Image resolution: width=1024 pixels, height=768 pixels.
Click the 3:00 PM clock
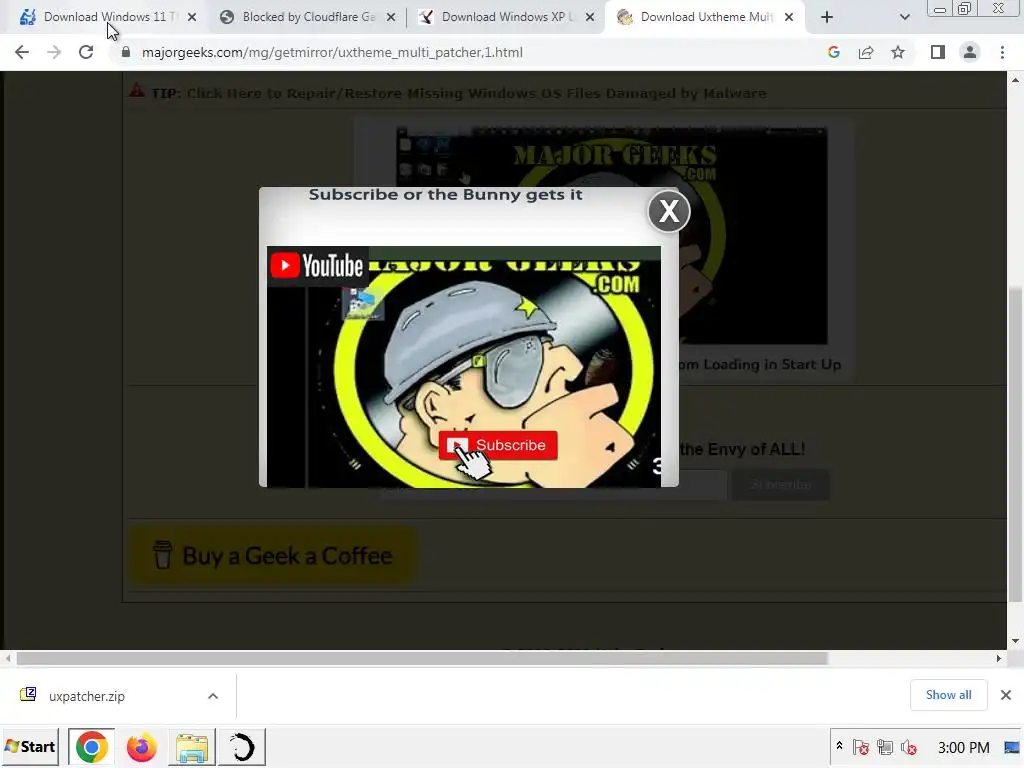[x=963, y=747]
